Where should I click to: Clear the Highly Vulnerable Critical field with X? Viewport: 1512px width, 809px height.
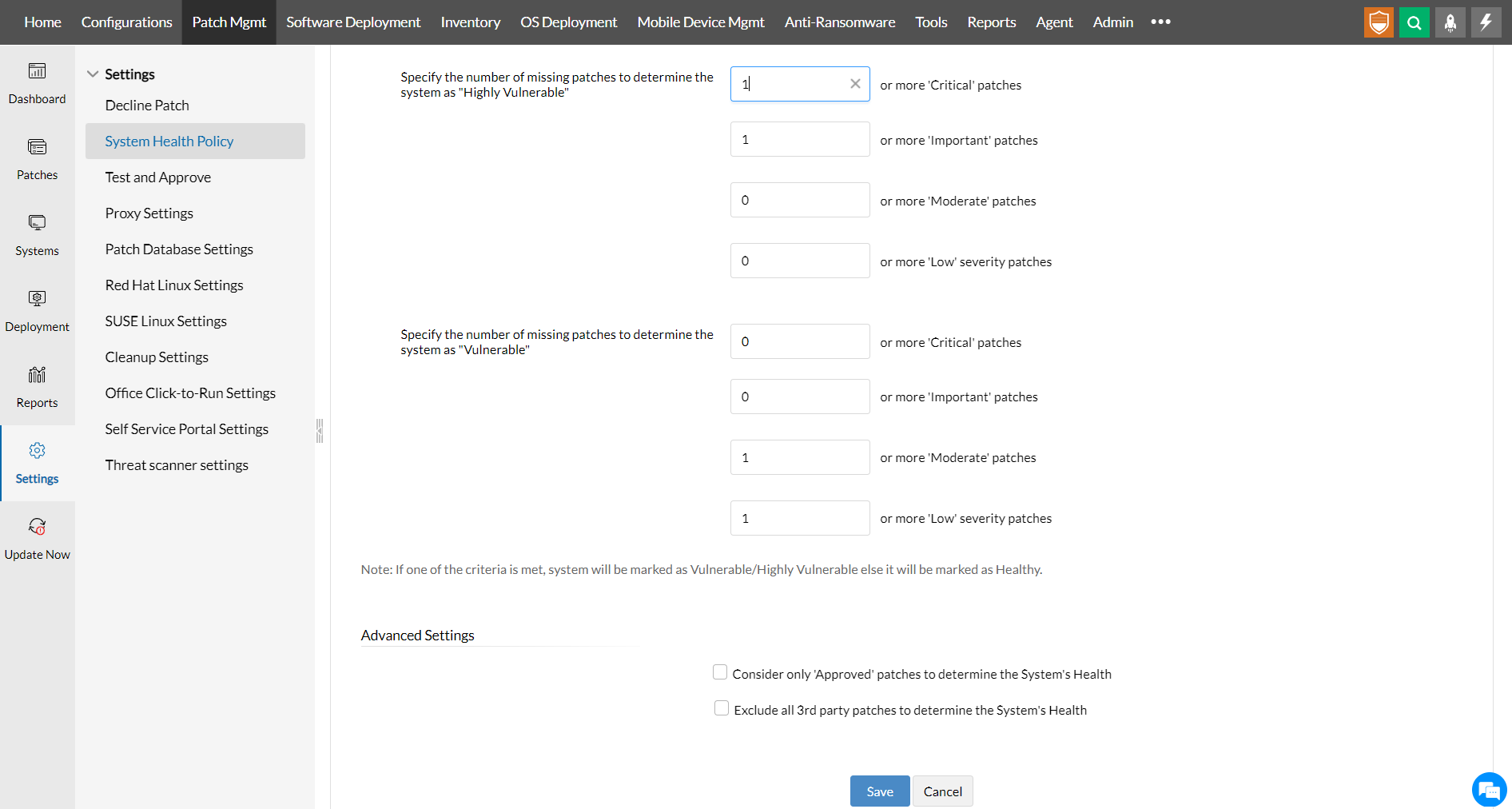855,84
